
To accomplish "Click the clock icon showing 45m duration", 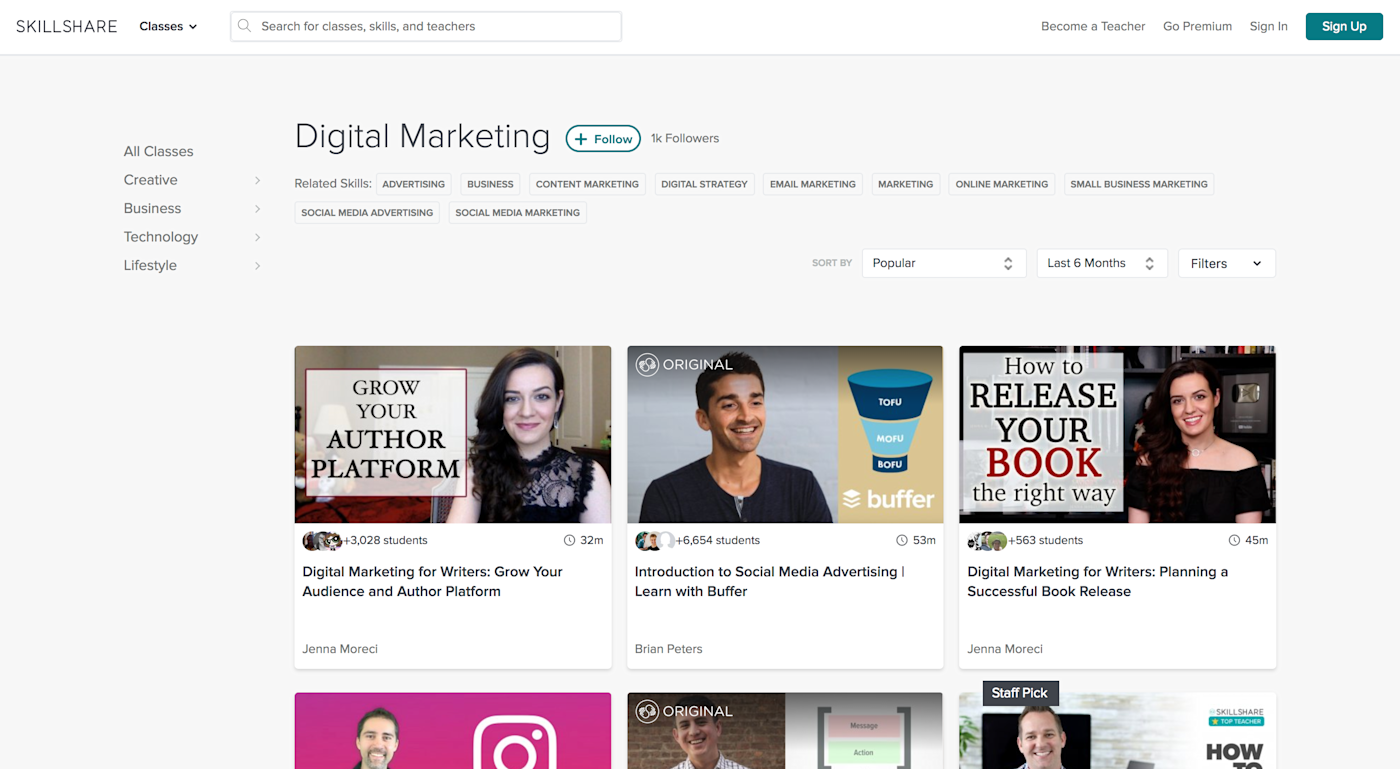I will click(1234, 540).
